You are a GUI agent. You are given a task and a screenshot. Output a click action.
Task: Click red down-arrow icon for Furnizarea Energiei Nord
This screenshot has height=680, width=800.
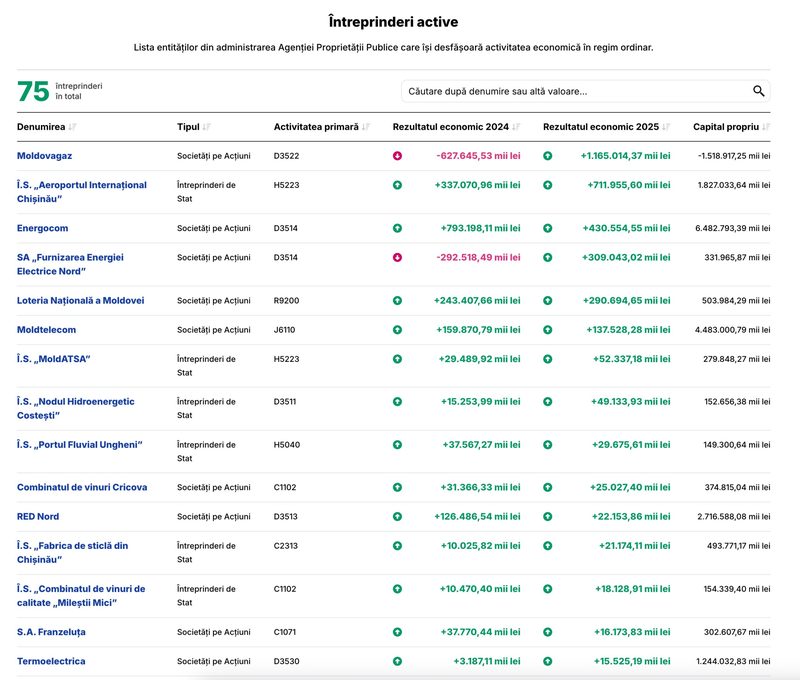pyautogui.click(x=397, y=258)
